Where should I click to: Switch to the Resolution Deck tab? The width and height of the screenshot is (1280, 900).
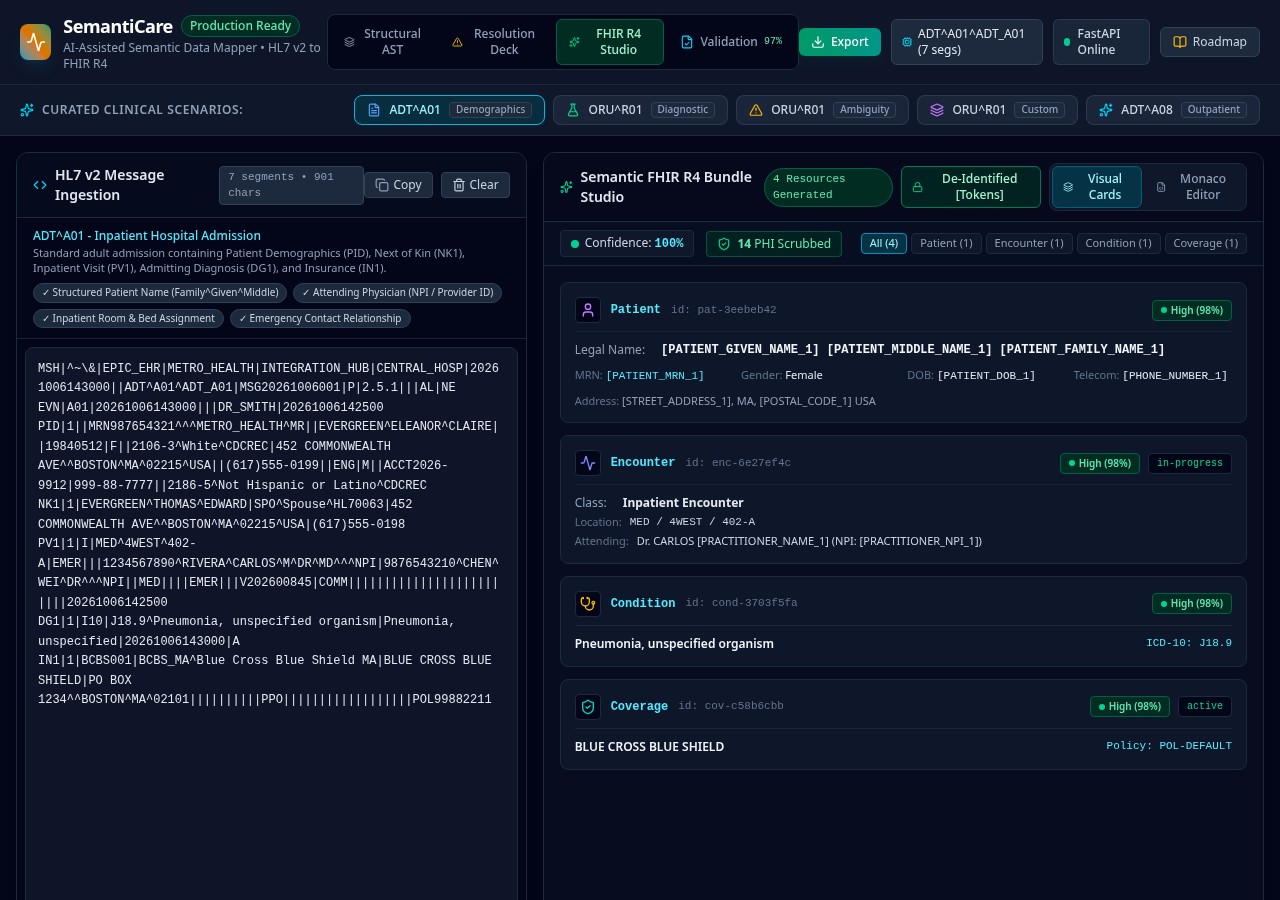(x=494, y=42)
